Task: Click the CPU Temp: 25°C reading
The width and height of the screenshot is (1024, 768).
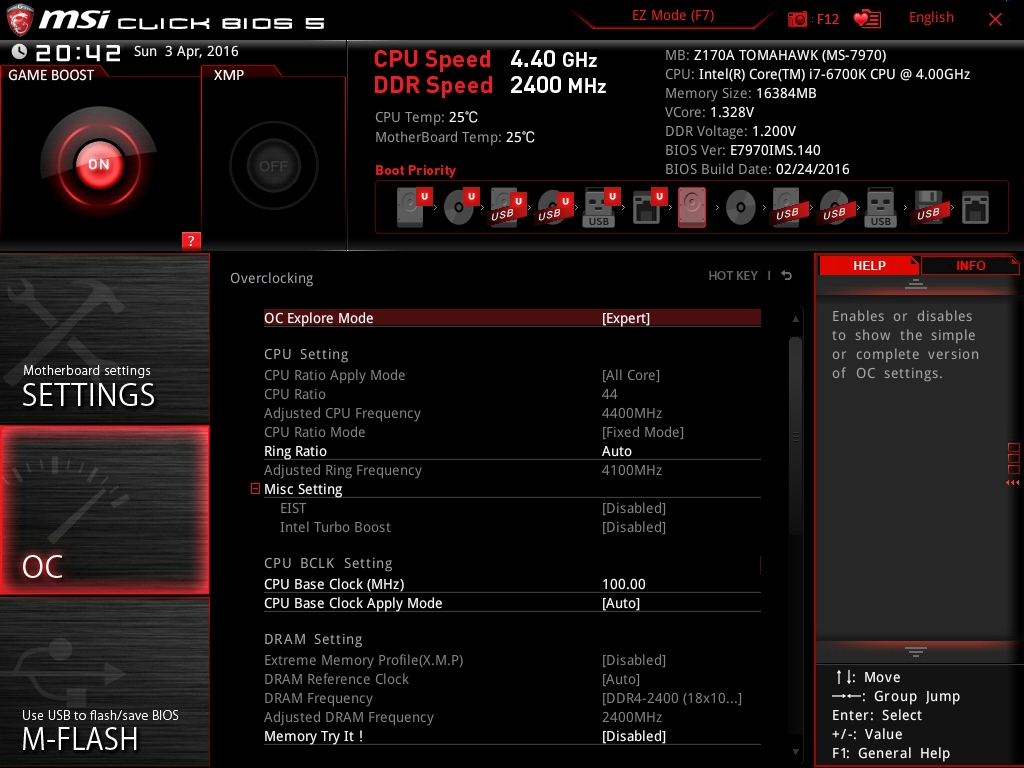Action: (x=426, y=118)
